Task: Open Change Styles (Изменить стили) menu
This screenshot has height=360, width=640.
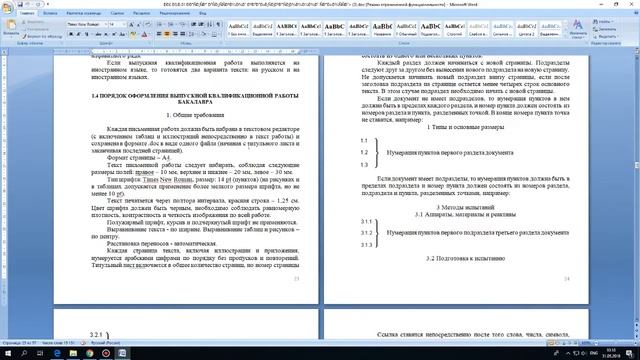Action: coord(578,29)
